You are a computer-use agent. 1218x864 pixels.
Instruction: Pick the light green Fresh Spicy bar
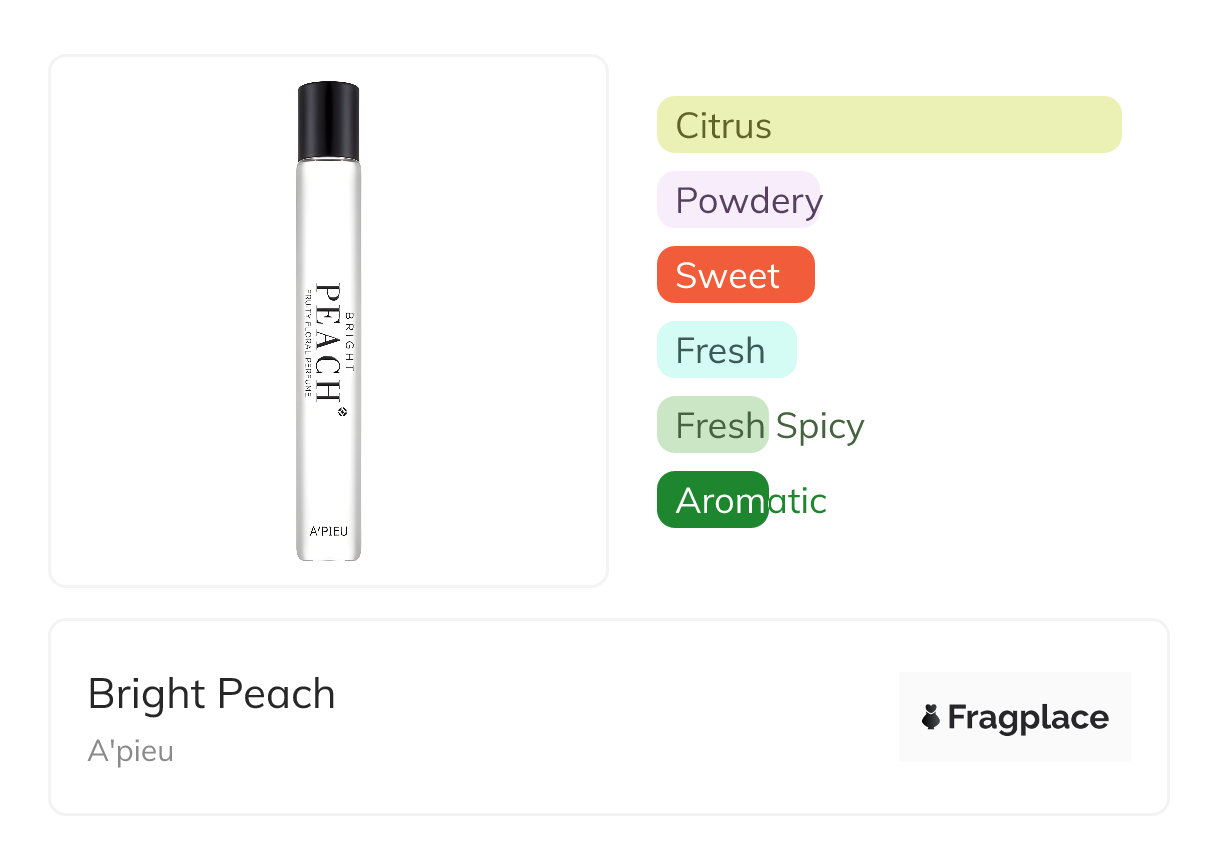point(712,425)
